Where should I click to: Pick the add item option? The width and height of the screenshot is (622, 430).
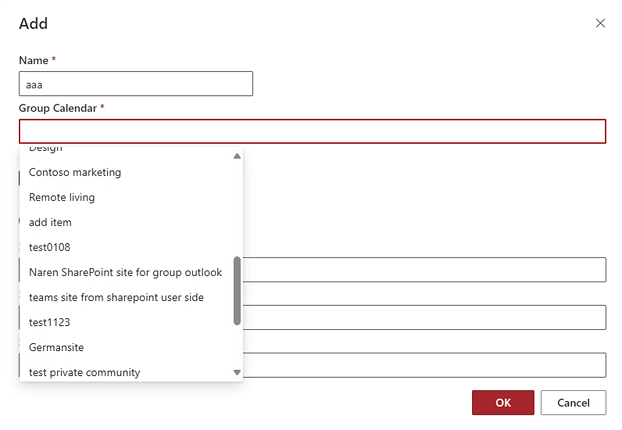point(131,222)
